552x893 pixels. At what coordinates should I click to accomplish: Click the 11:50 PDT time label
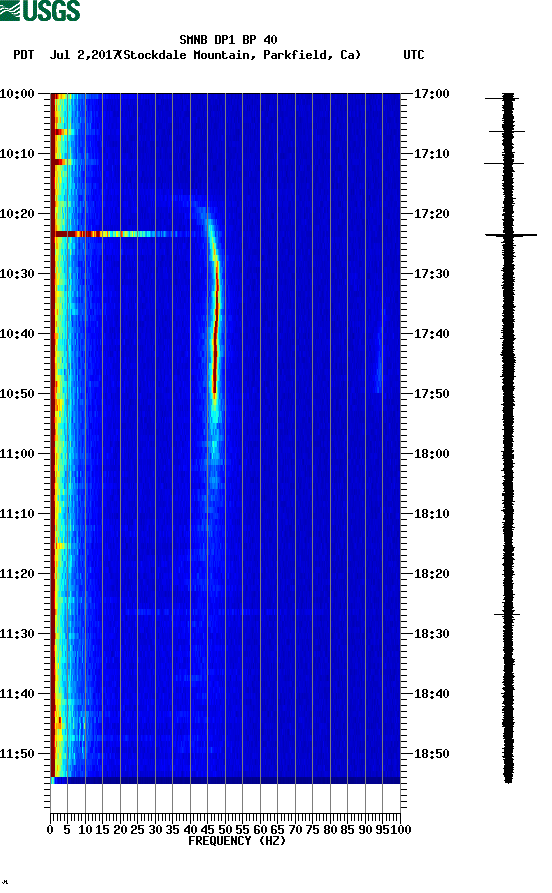click(x=18, y=754)
